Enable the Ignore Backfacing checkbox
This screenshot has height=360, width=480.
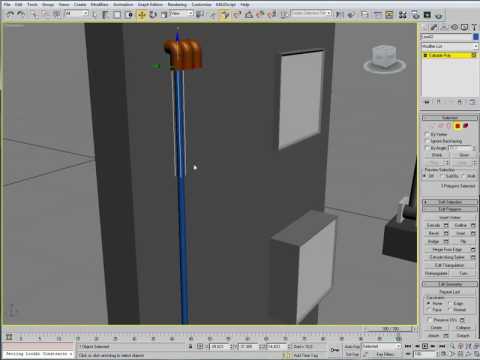pyautogui.click(x=427, y=141)
